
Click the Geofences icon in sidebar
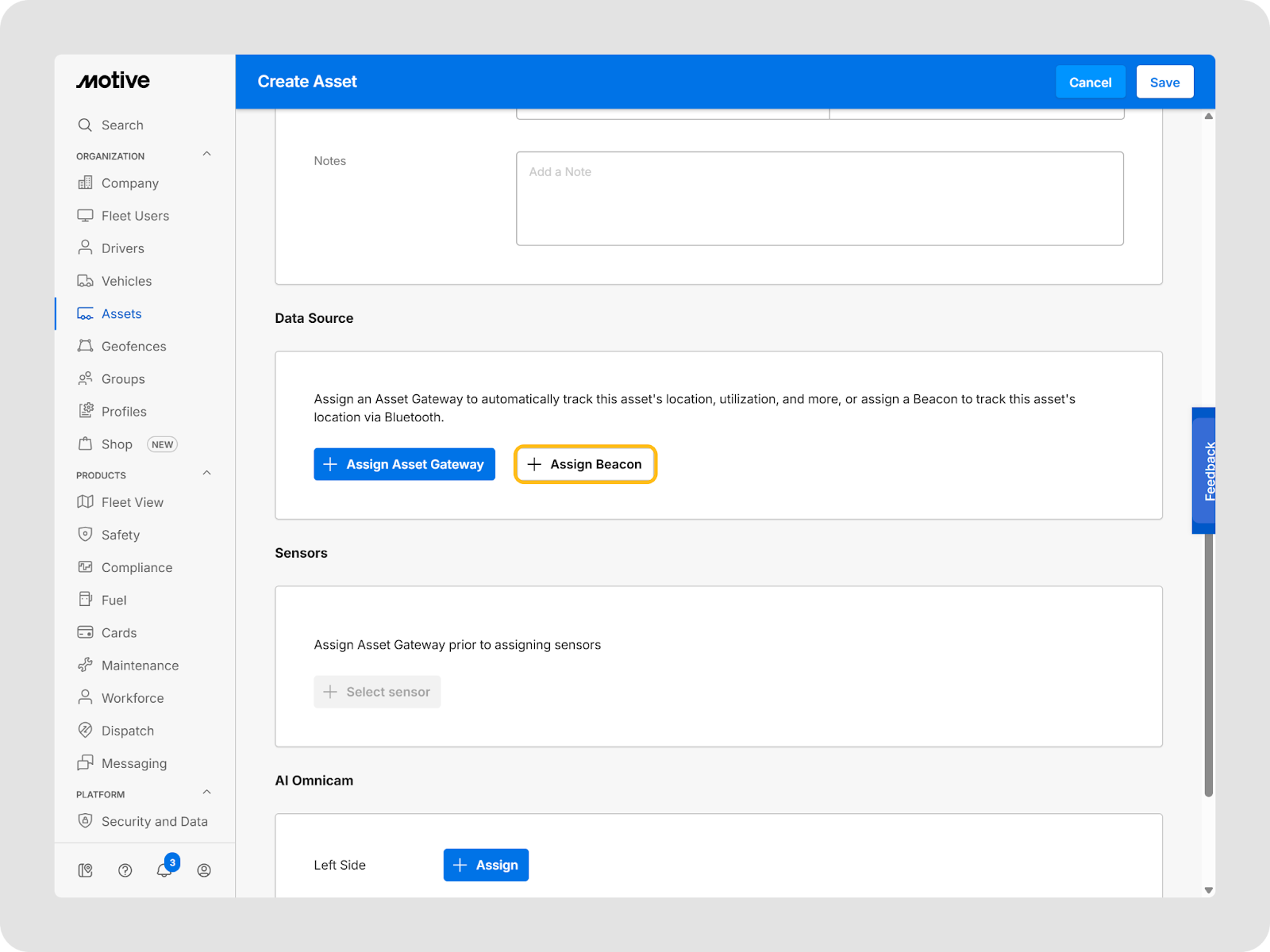tap(85, 346)
